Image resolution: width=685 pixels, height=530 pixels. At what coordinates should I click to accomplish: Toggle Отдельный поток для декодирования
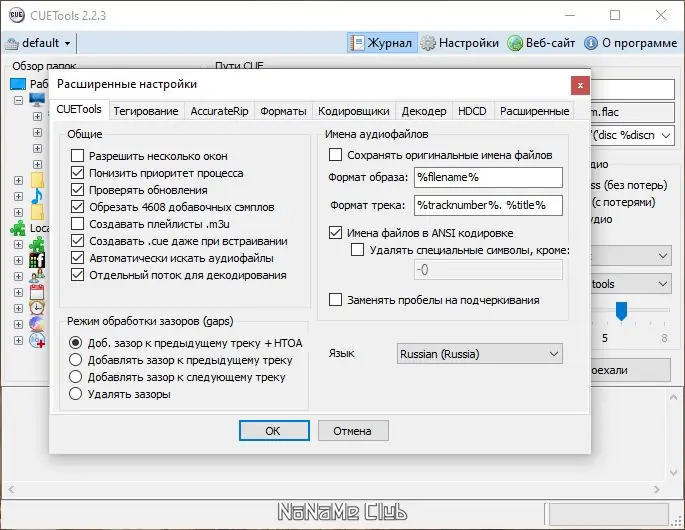pyautogui.click(x=77, y=275)
